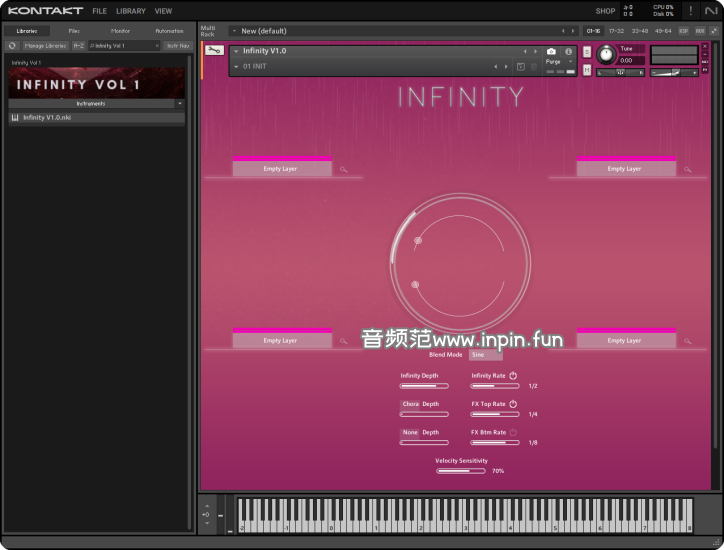Open the LIBRARY menu
The width and height of the screenshot is (724, 550).
[130, 11]
